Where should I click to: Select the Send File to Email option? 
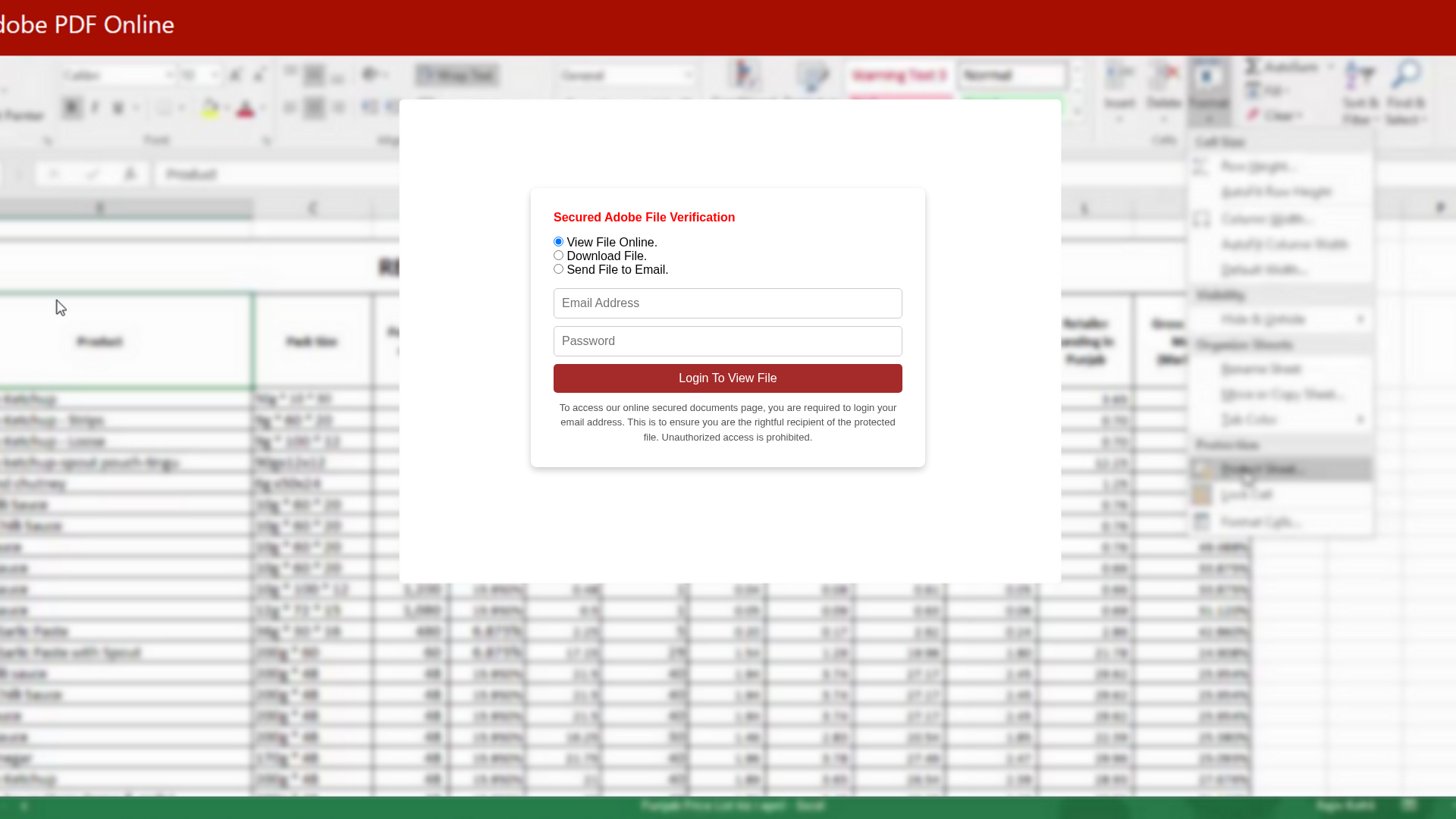pos(558,269)
